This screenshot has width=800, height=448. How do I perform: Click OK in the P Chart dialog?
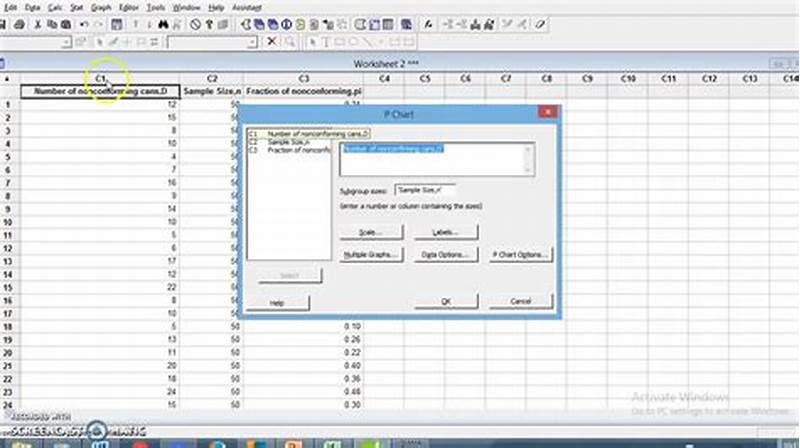point(446,302)
